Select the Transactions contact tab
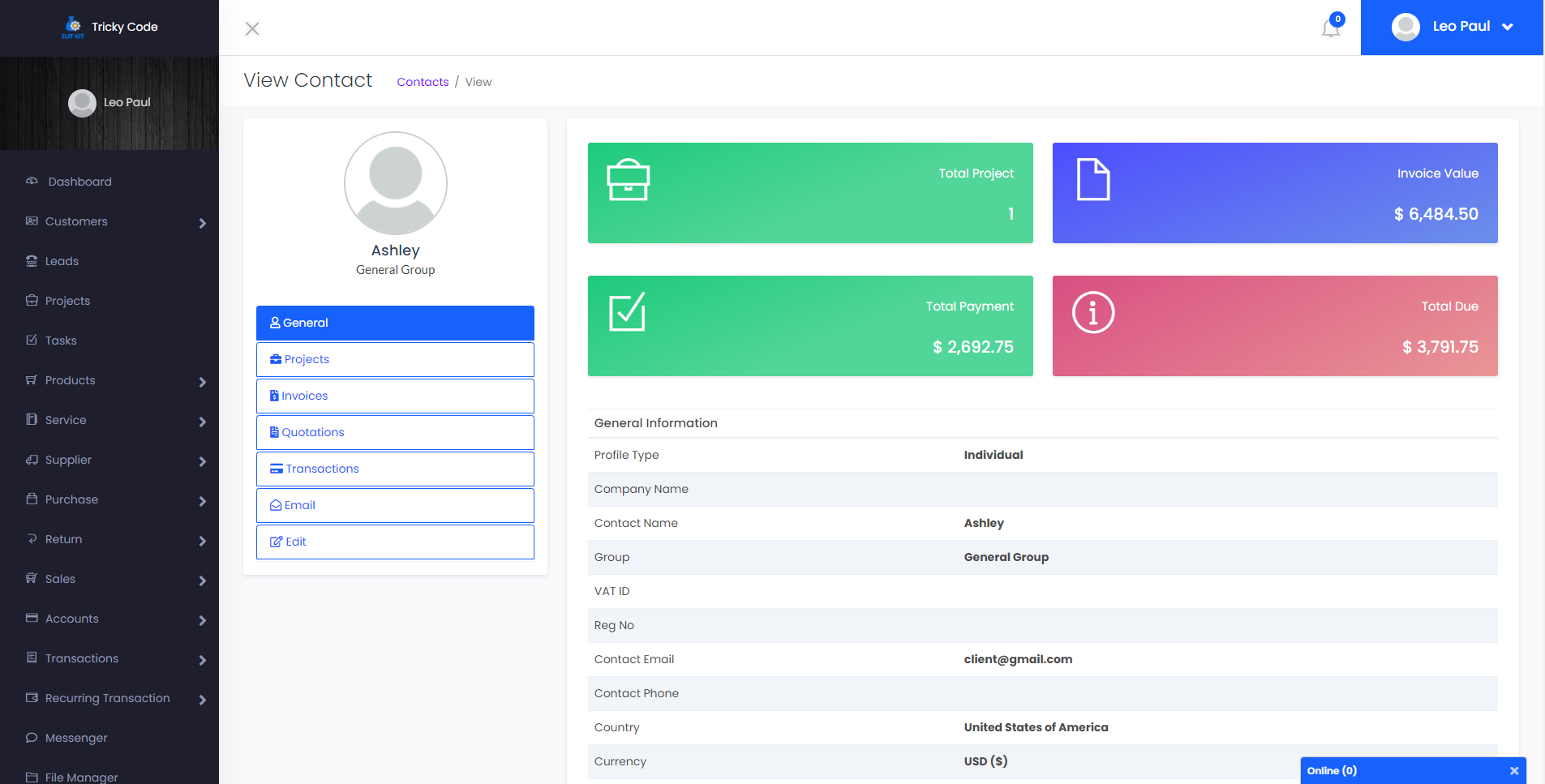This screenshot has width=1545, height=784. click(x=395, y=469)
